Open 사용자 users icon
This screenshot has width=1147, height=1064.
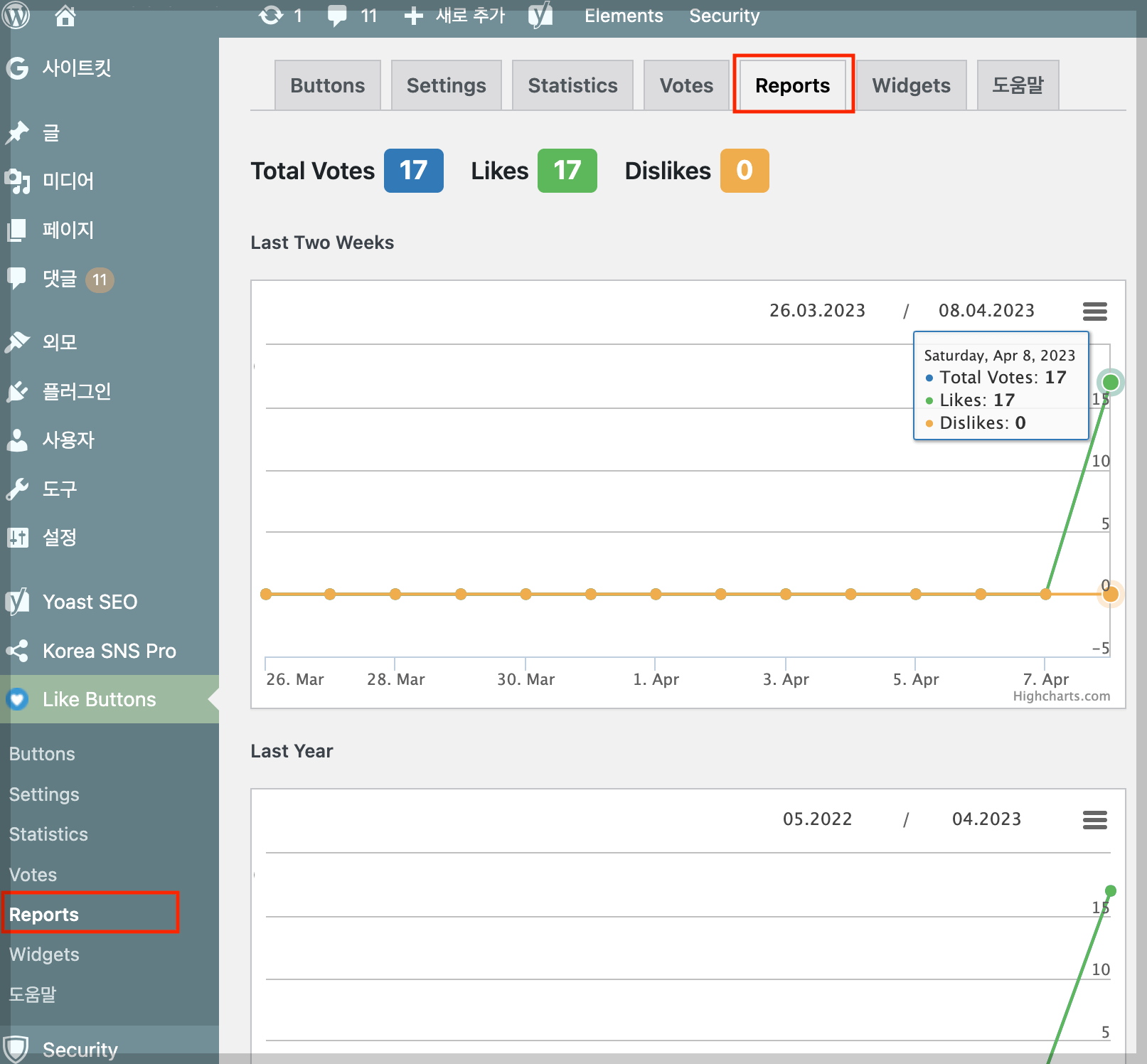pyautogui.click(x=17, y=440)
